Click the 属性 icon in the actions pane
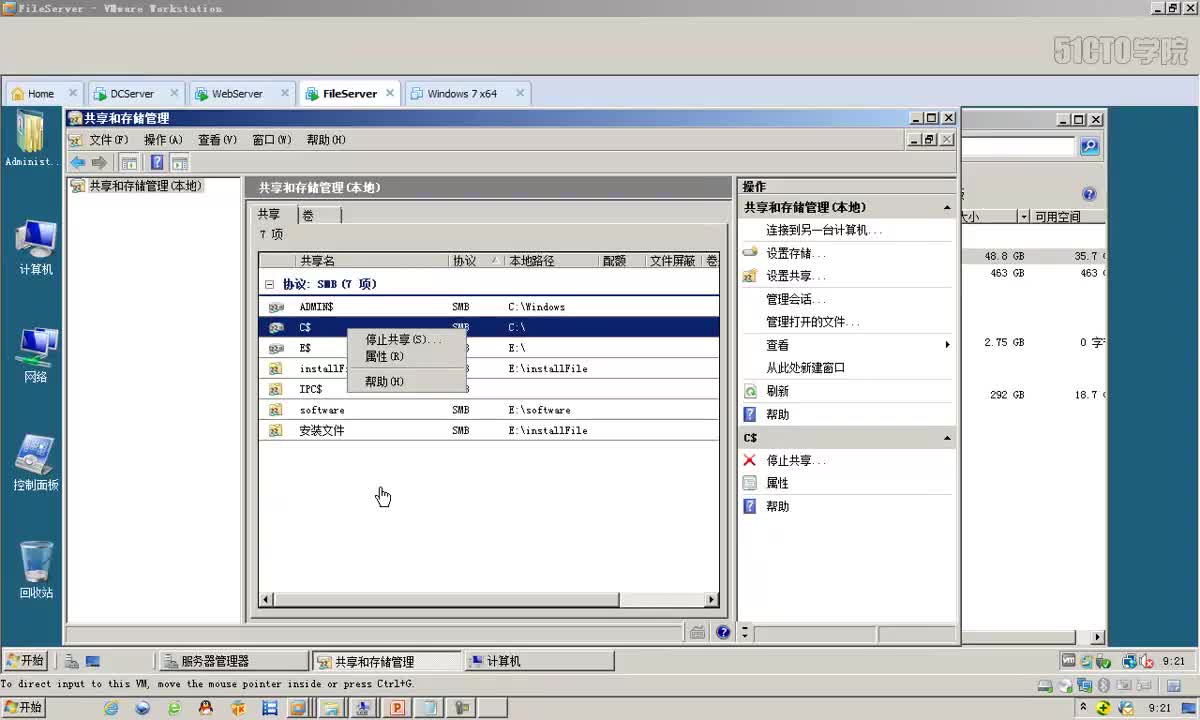1200x720 pixels. click(750, 483)
